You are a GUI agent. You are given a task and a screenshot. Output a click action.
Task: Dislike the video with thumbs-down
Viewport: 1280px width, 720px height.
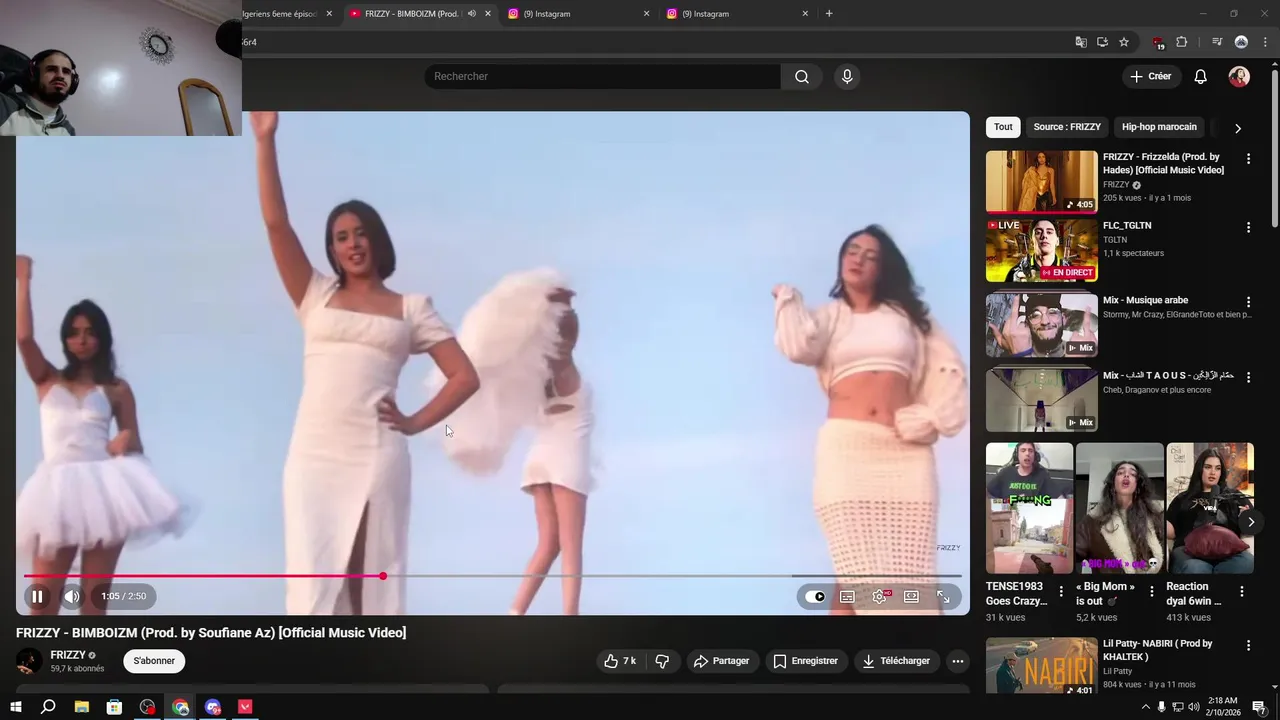click(x=662, y=661)
